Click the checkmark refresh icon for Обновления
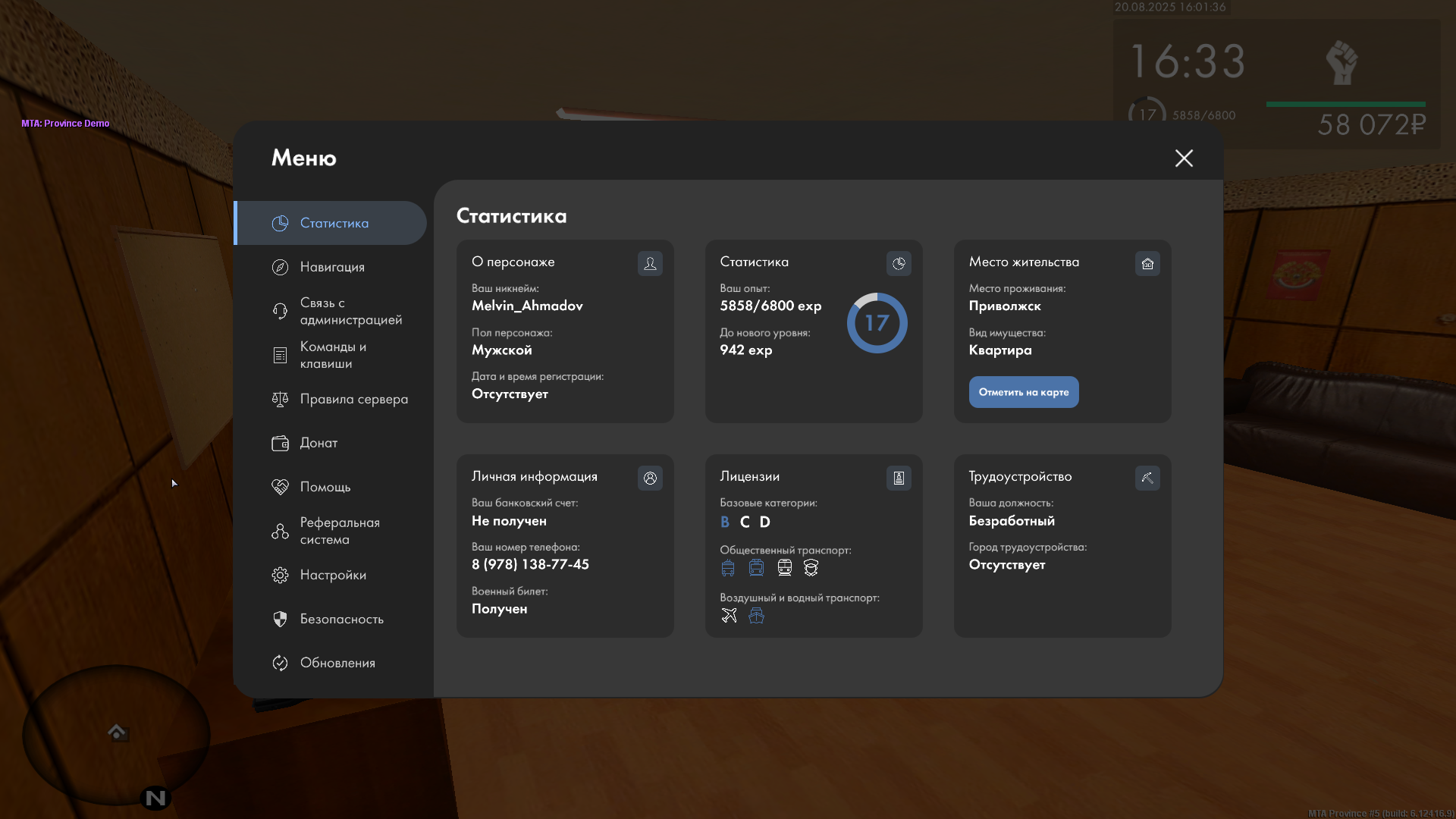This screenshot has width=1456, height=819. [x=280, y=663]
